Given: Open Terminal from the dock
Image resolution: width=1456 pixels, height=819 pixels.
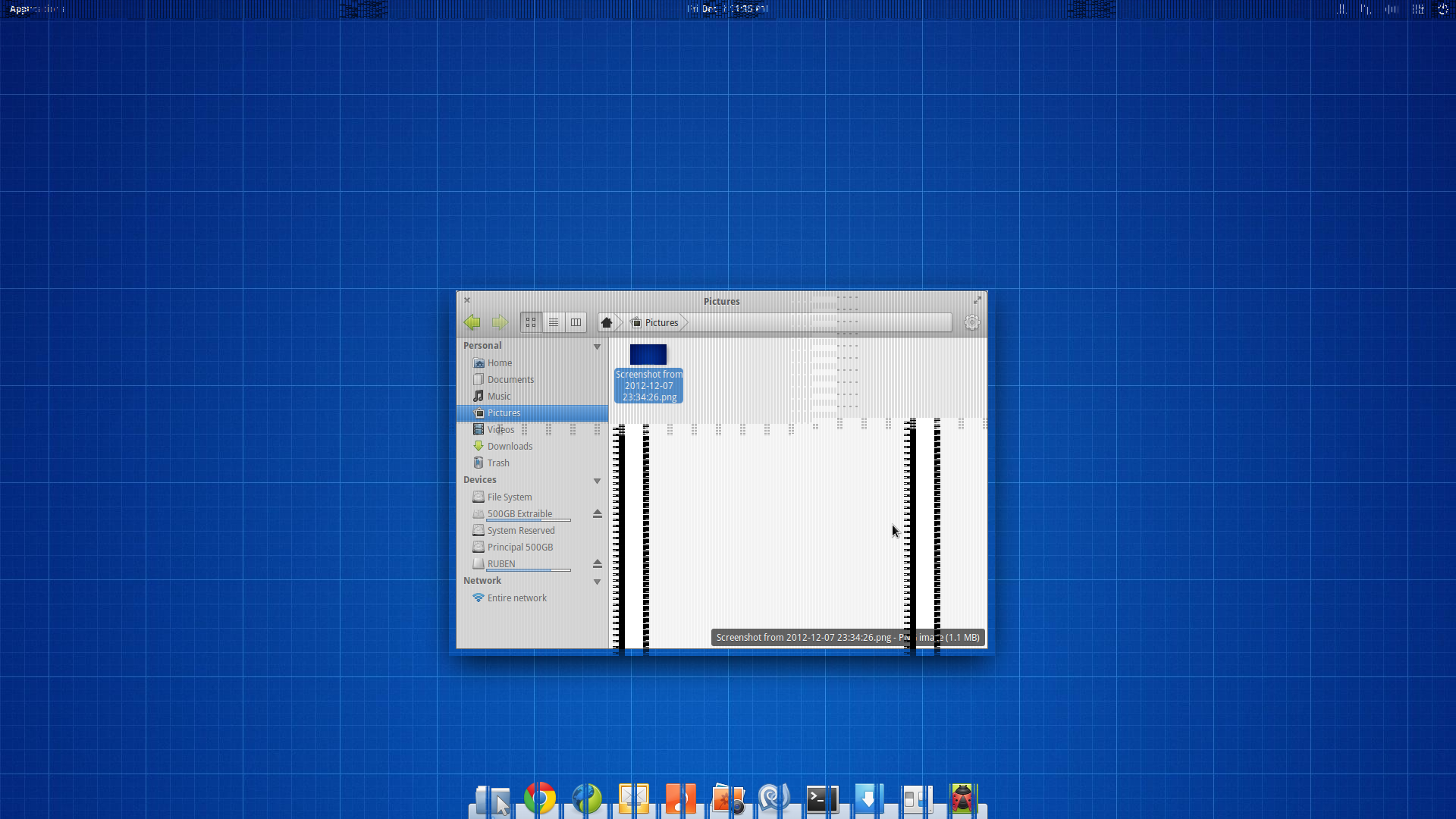Looking at the screenshot, I should [821, 798].
